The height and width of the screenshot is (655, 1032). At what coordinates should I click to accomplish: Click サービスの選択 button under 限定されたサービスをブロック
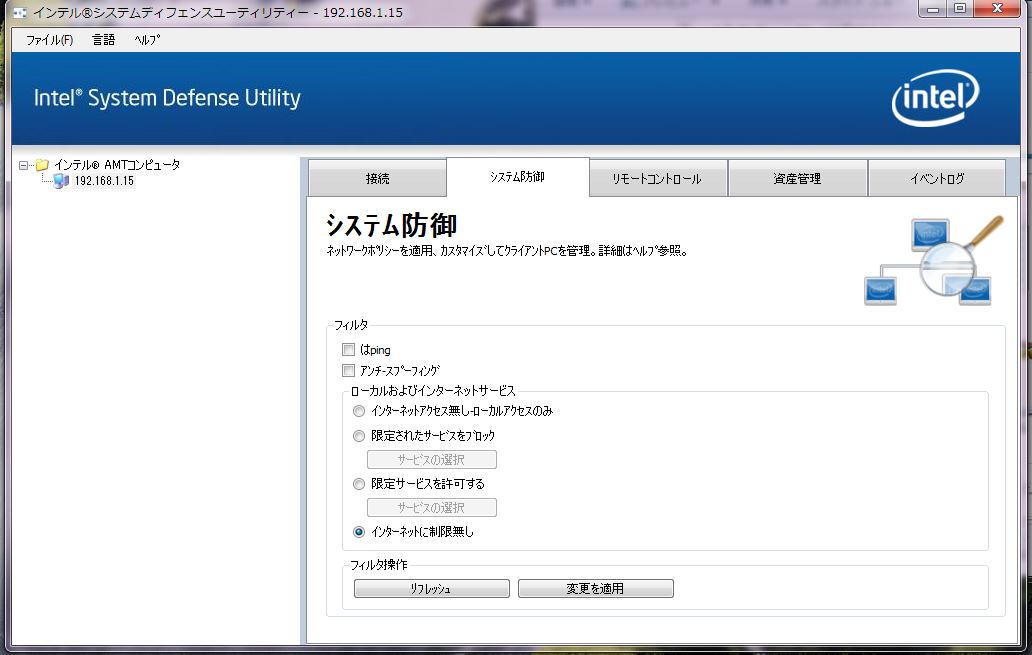point(432,459)
